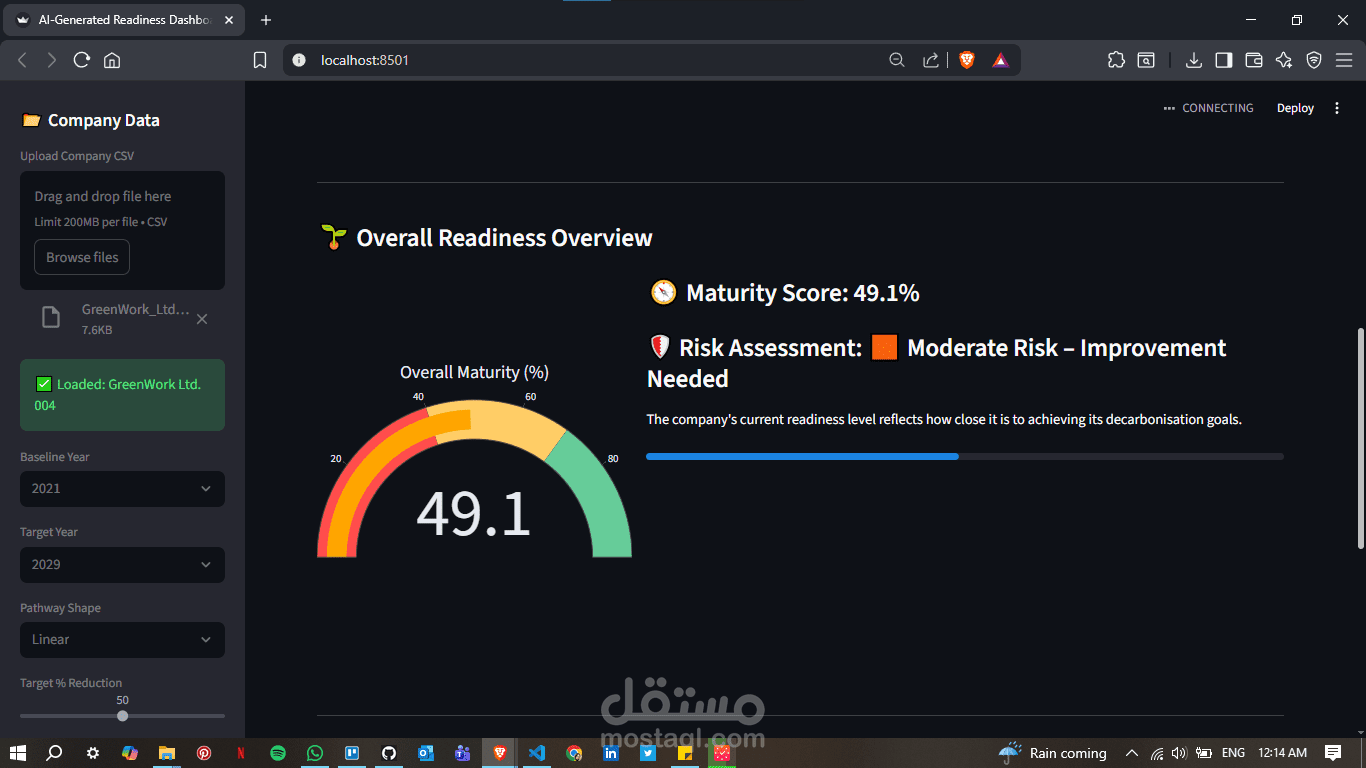Image resolution: width=1366 pixels, height=768 pixels.
Task: View site information for localhost
Action: point(298,60)
